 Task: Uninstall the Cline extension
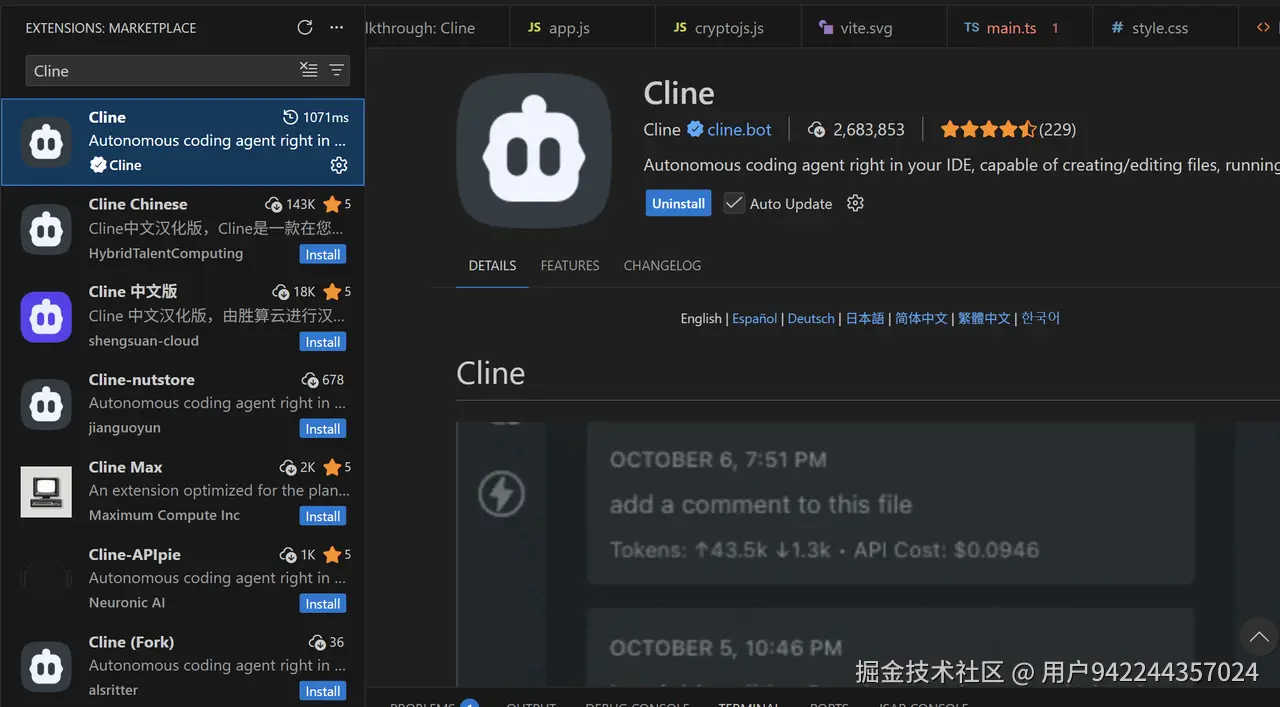(678, 203)
